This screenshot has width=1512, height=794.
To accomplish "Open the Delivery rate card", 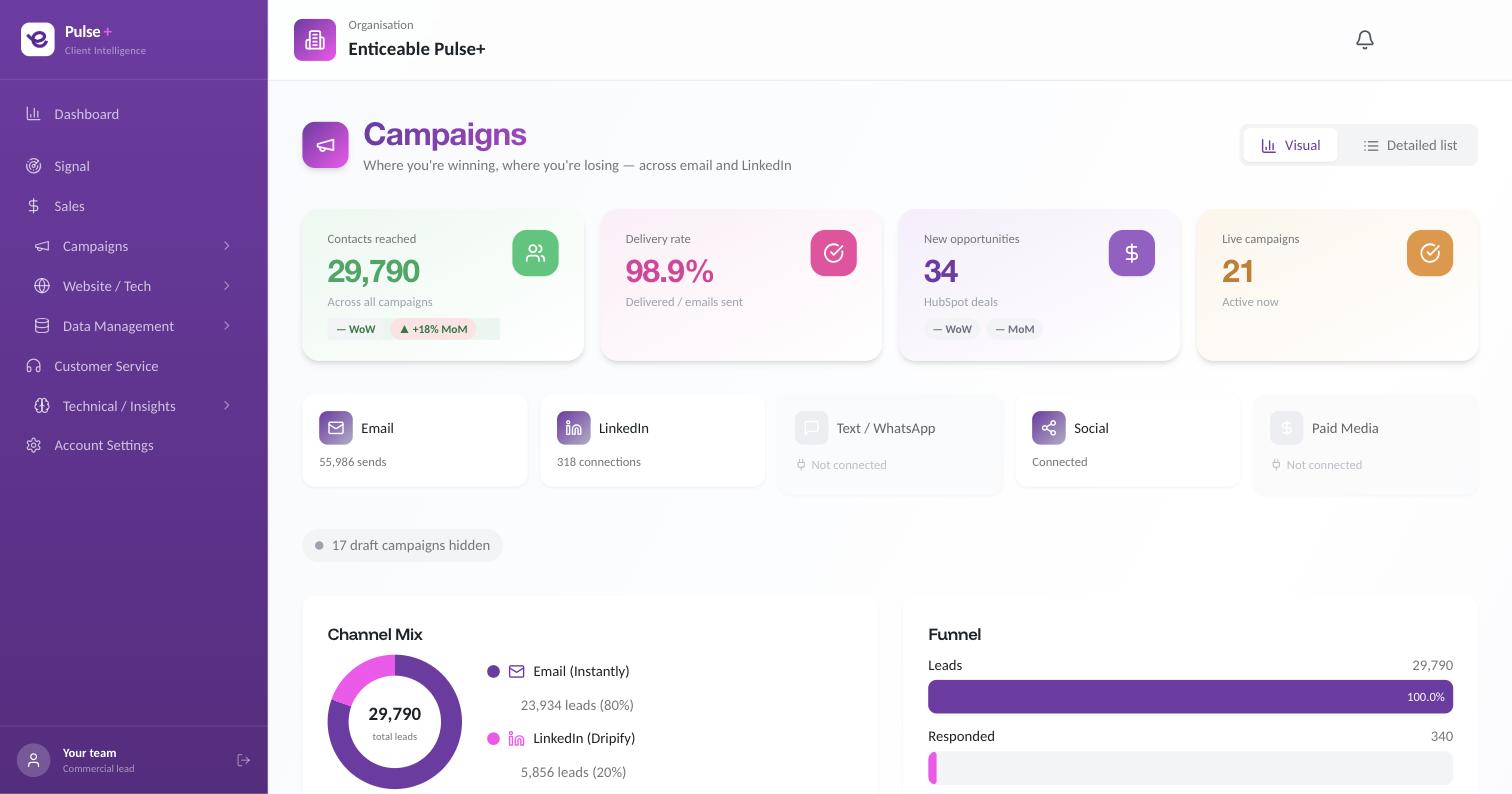I will 741,285.
